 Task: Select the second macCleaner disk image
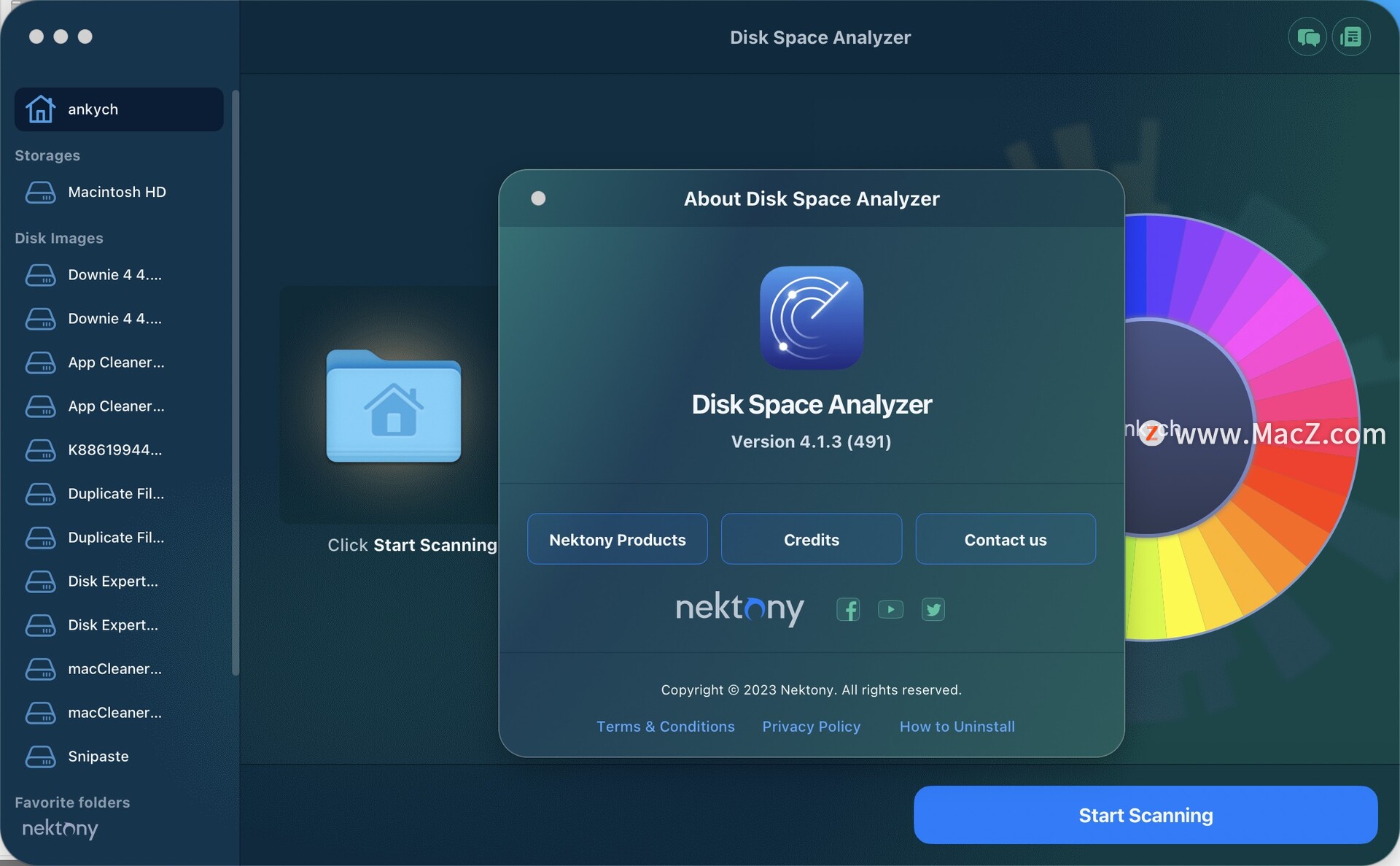[x=119, y=713]
